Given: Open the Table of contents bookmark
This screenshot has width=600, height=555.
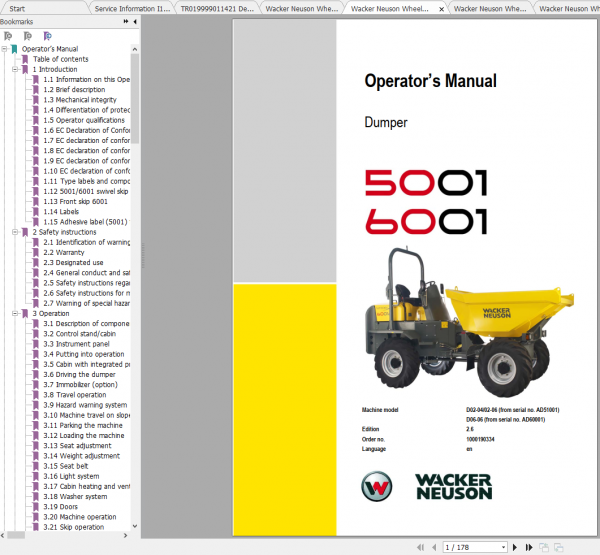Looking at the screenshot, I should [x=60, y=59].
